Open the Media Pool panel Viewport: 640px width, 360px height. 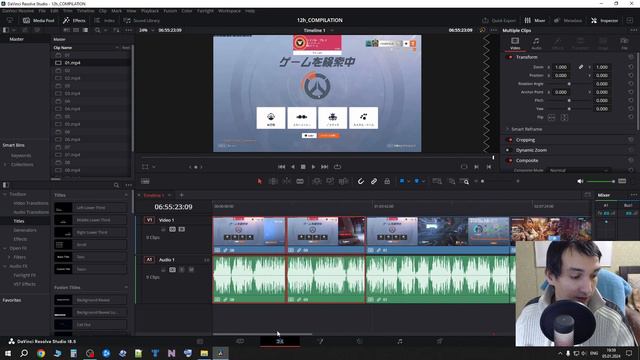point(39,20)
